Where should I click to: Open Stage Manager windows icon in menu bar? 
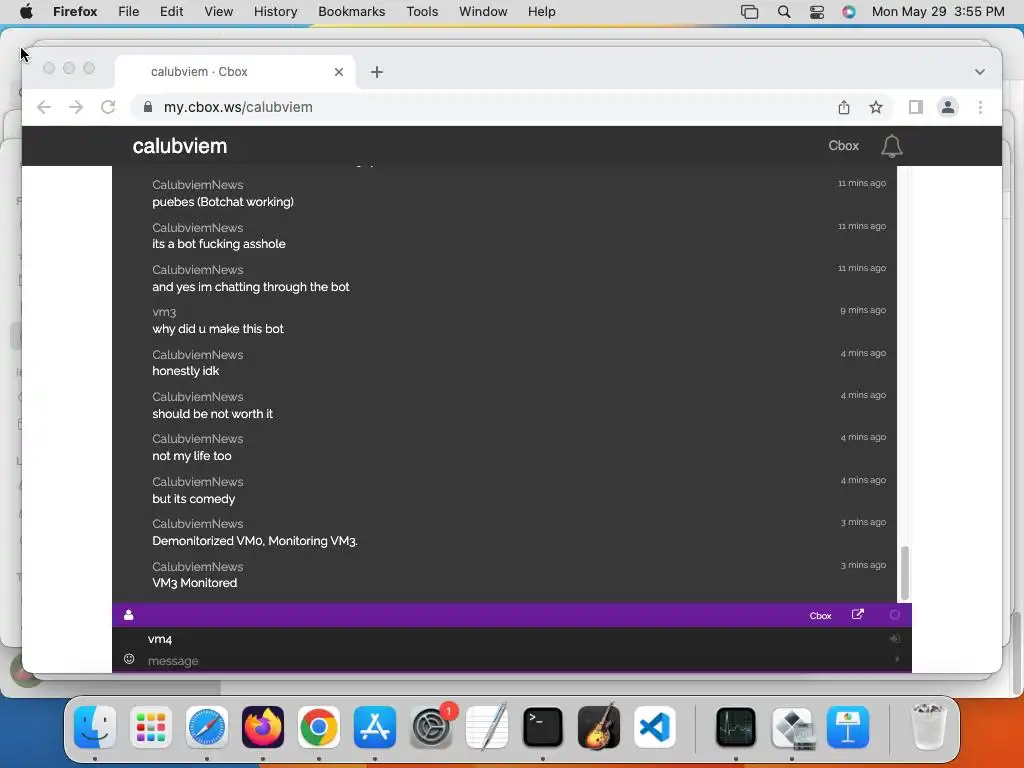coord(749,12)
